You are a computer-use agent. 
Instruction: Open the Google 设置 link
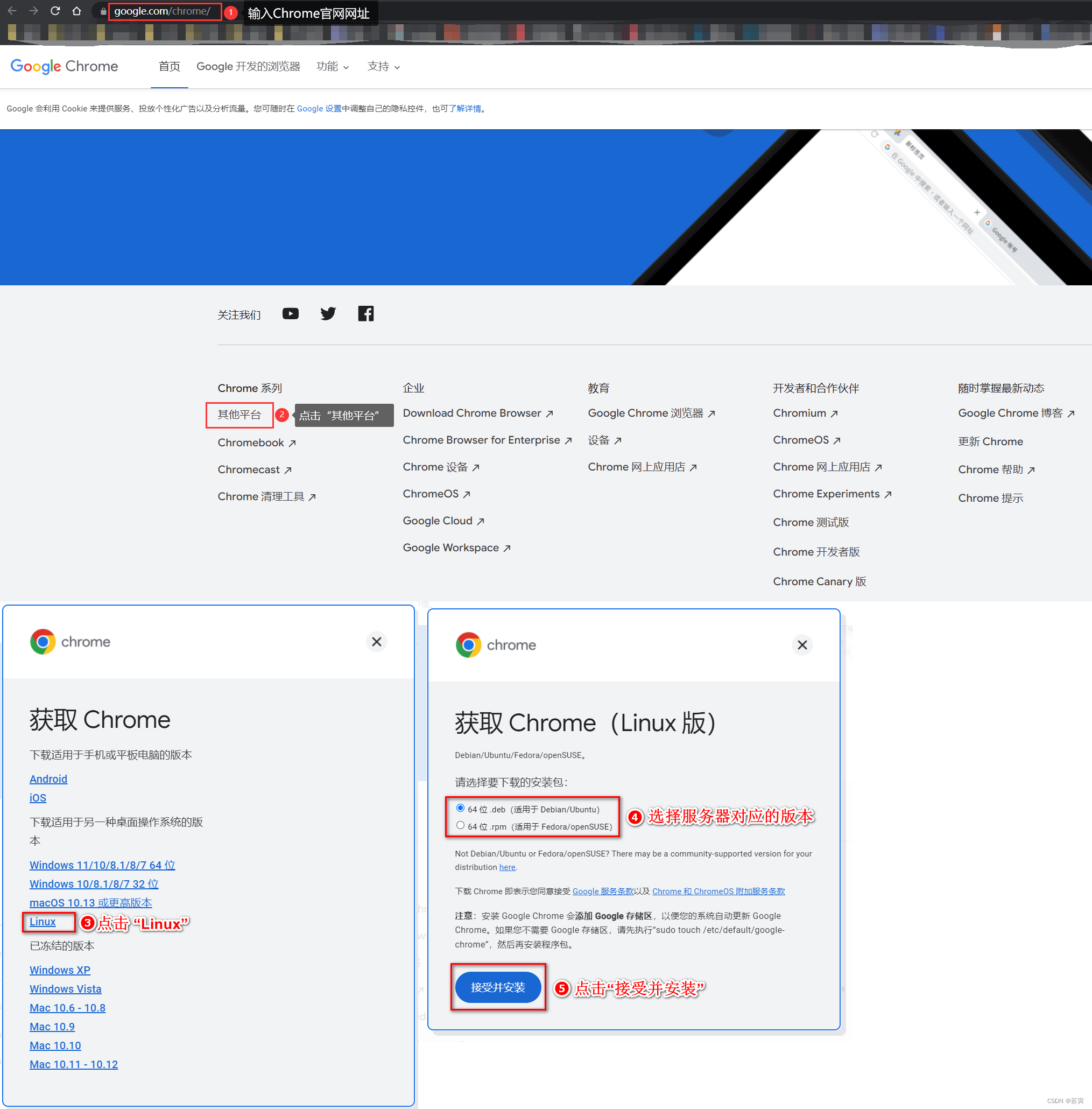click(x=319, y=108)
